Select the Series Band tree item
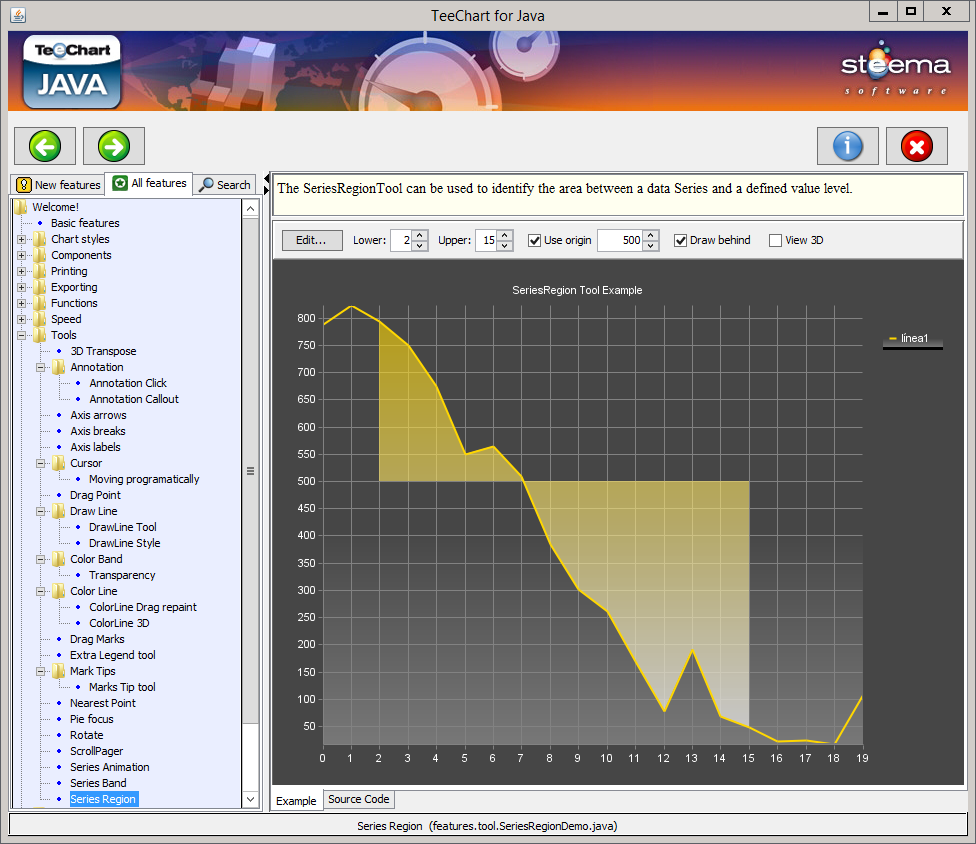This screenshot has height=844, width=976. click(98, 783)
